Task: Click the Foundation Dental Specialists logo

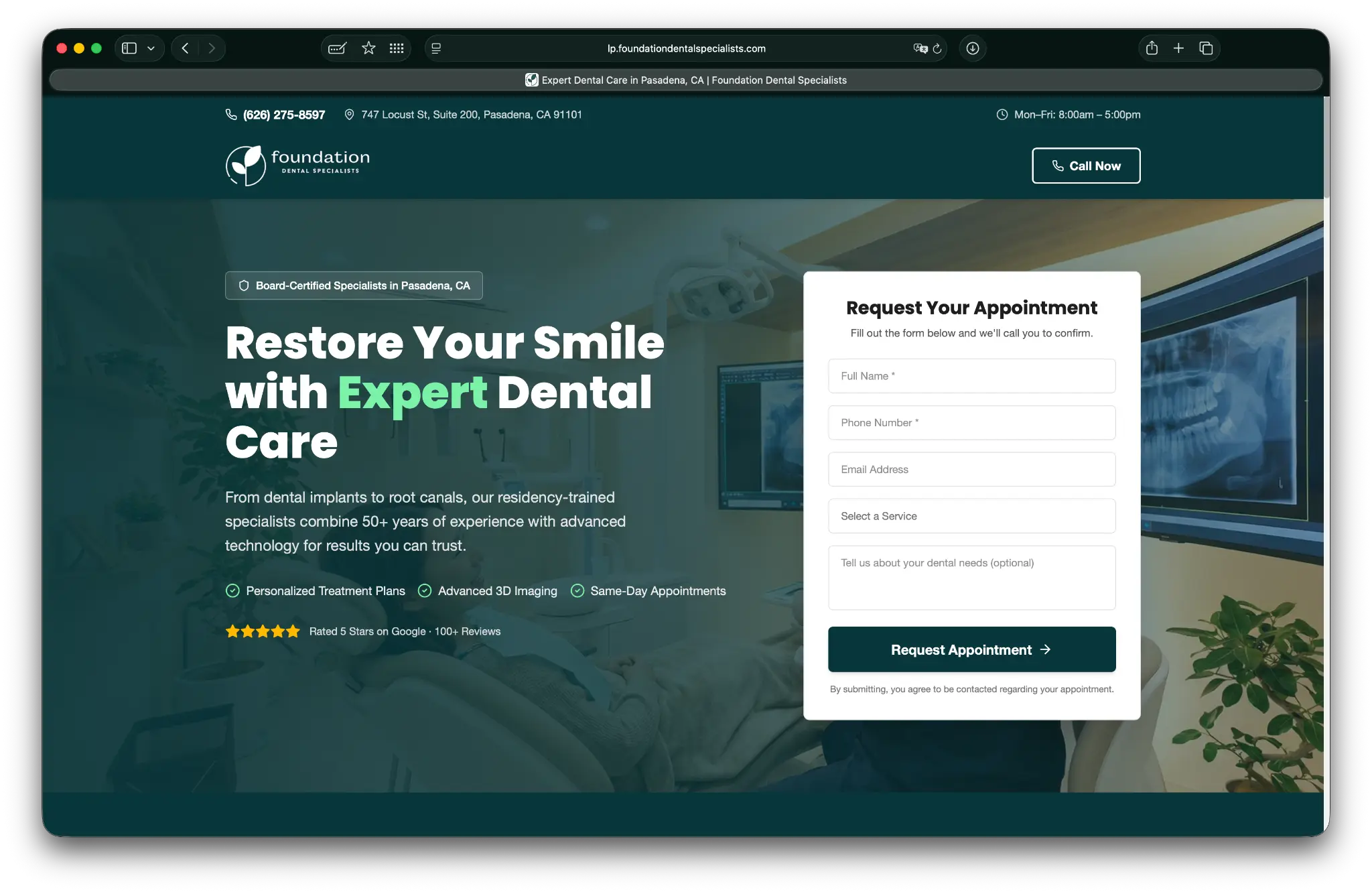Action: click(297, 165)
